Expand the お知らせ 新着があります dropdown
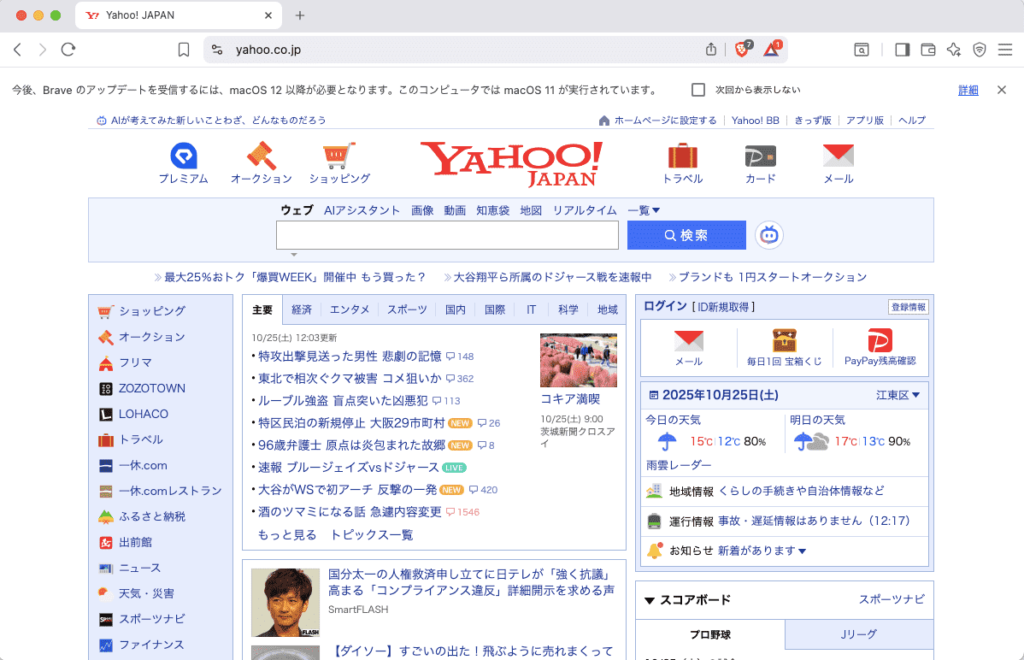Viewport: 1024px width, 660px height. click(762, 550)
